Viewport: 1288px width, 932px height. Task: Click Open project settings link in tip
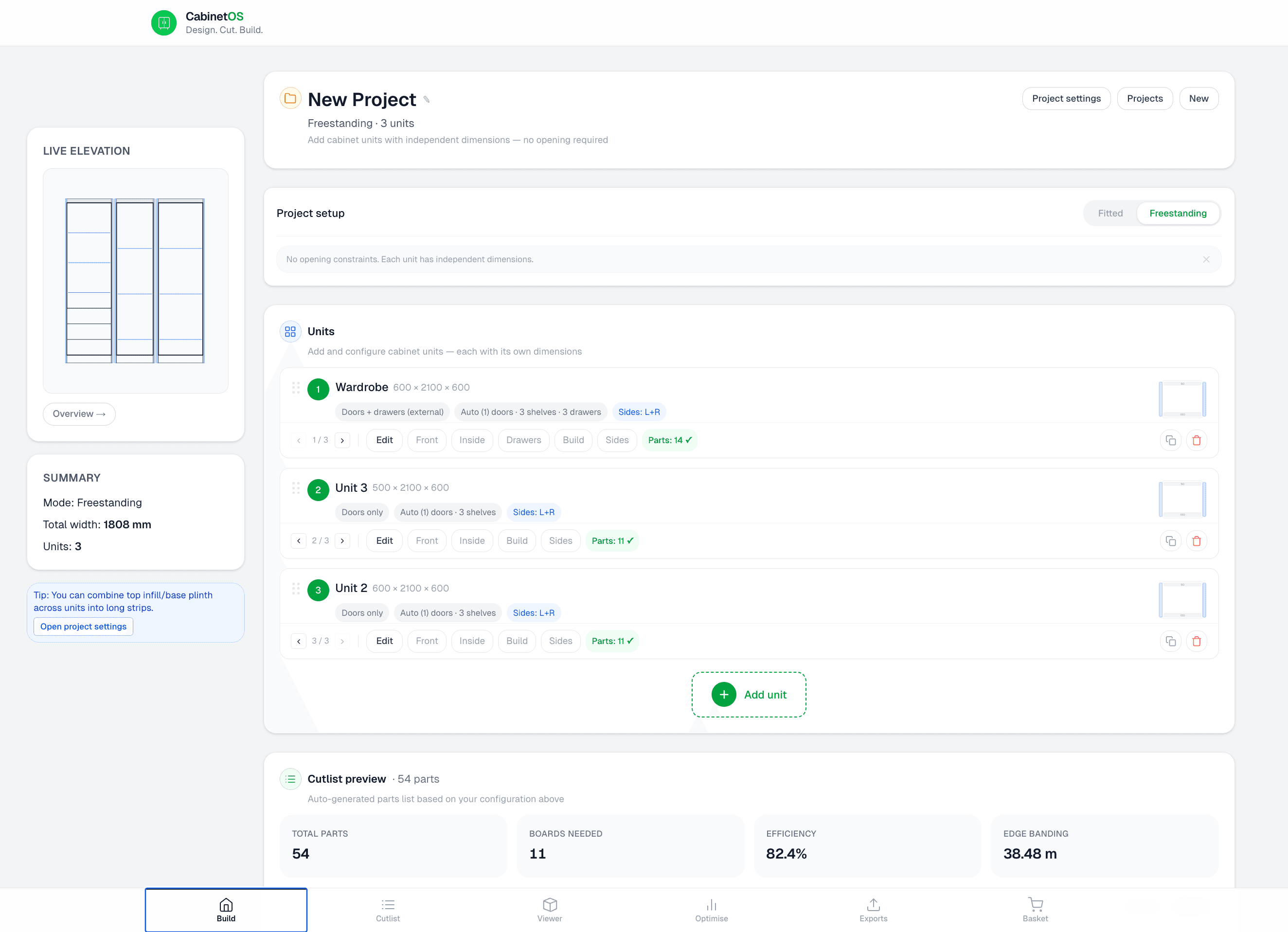tap(84, 627)
